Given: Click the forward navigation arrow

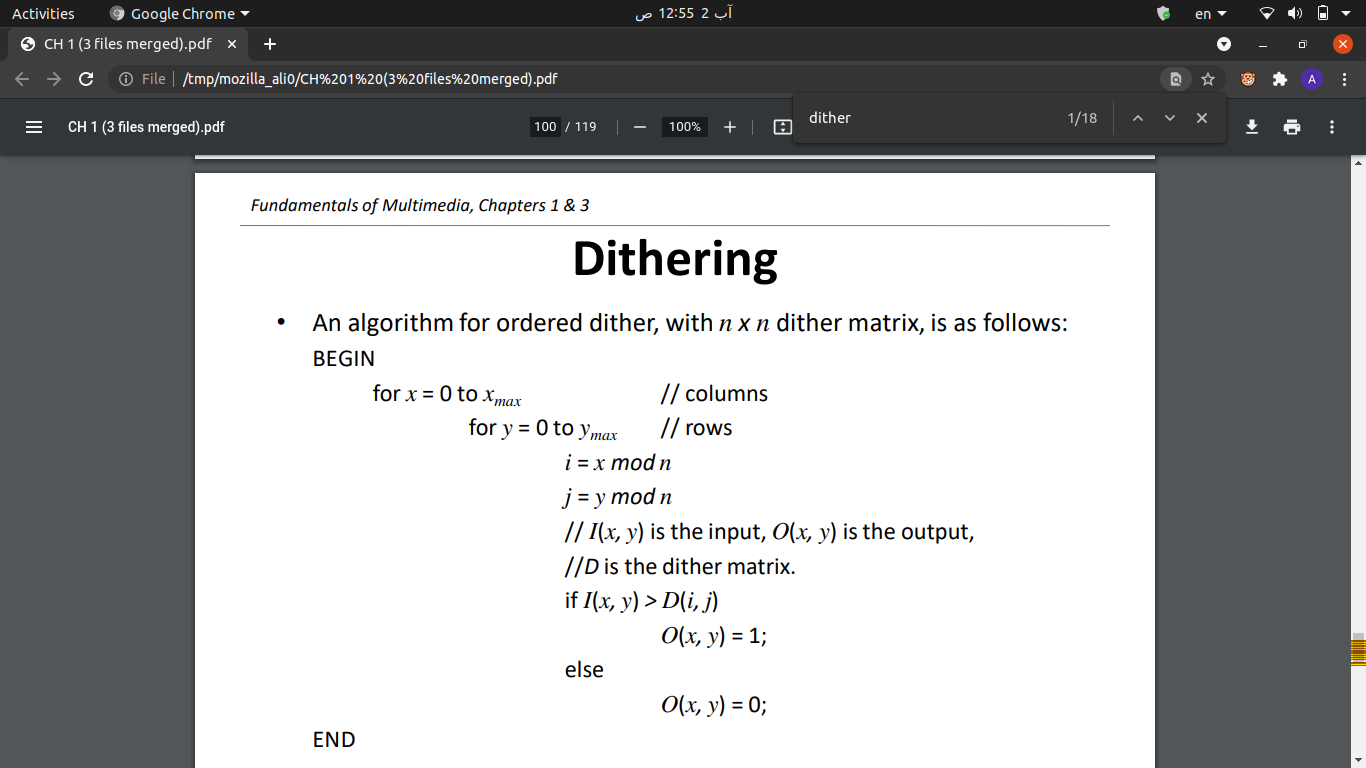Looking at the screenshot, I should [x=54, y=79].
